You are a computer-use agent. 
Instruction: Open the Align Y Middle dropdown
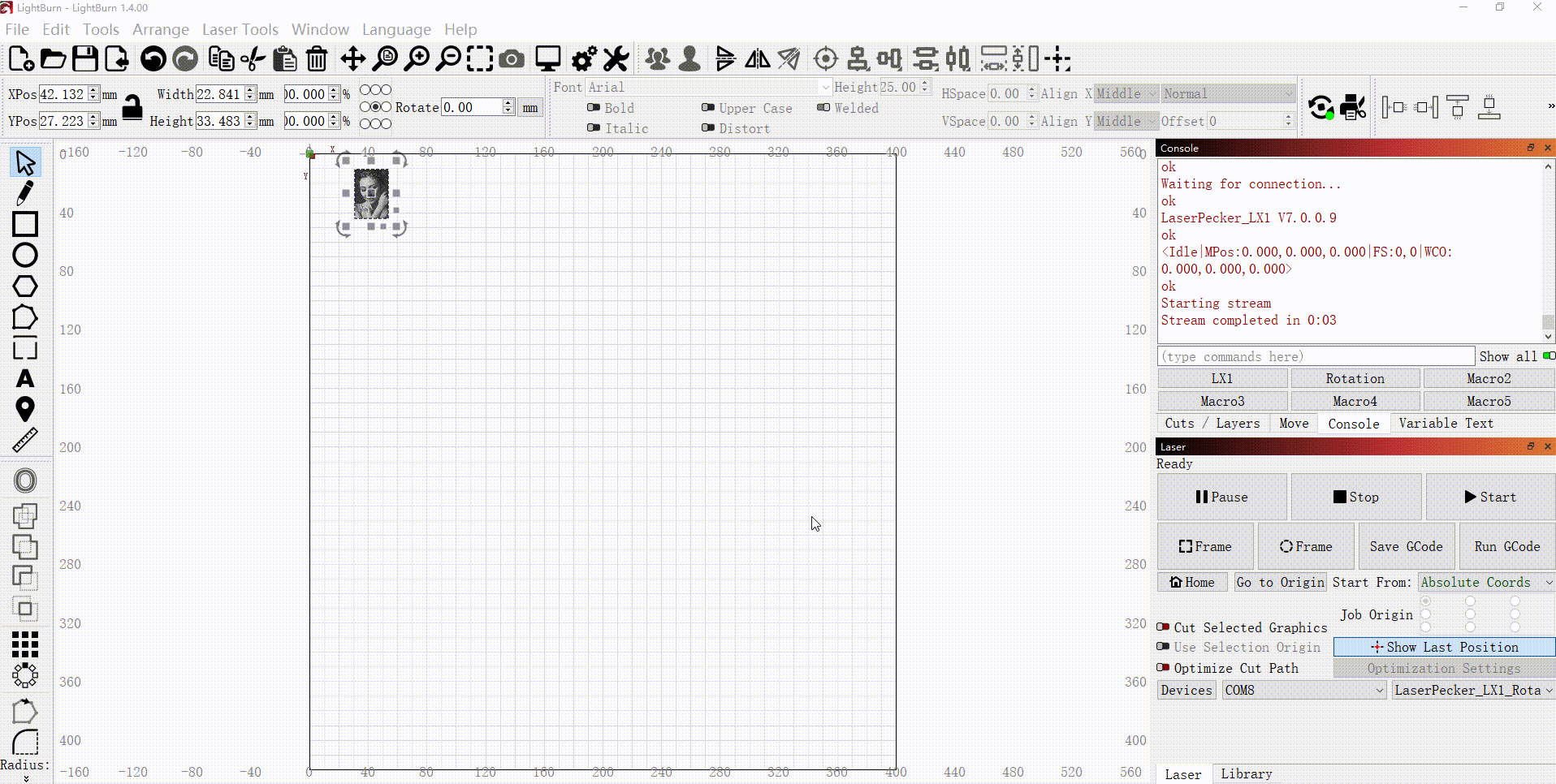[1126, 121]
